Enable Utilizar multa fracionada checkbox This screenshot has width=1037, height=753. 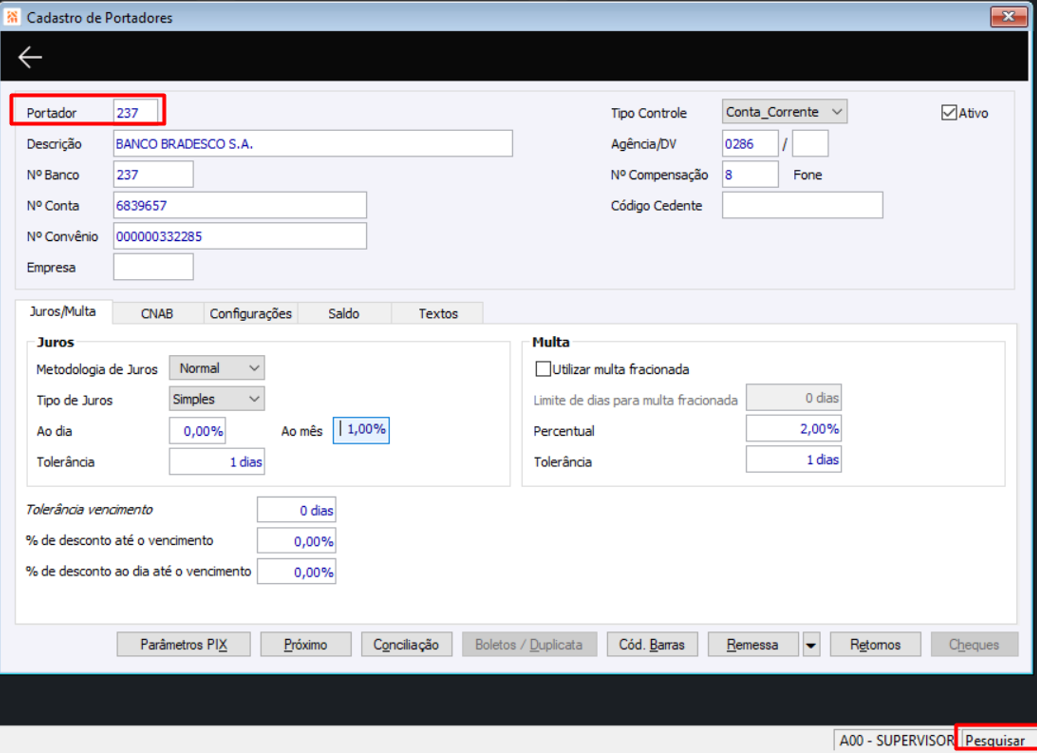coord(542,369)
